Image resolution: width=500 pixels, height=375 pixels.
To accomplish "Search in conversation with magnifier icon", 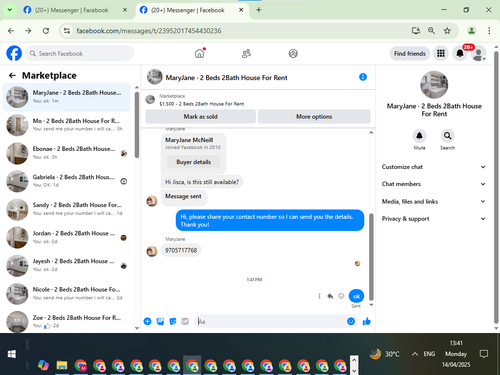I will [447, 136].
